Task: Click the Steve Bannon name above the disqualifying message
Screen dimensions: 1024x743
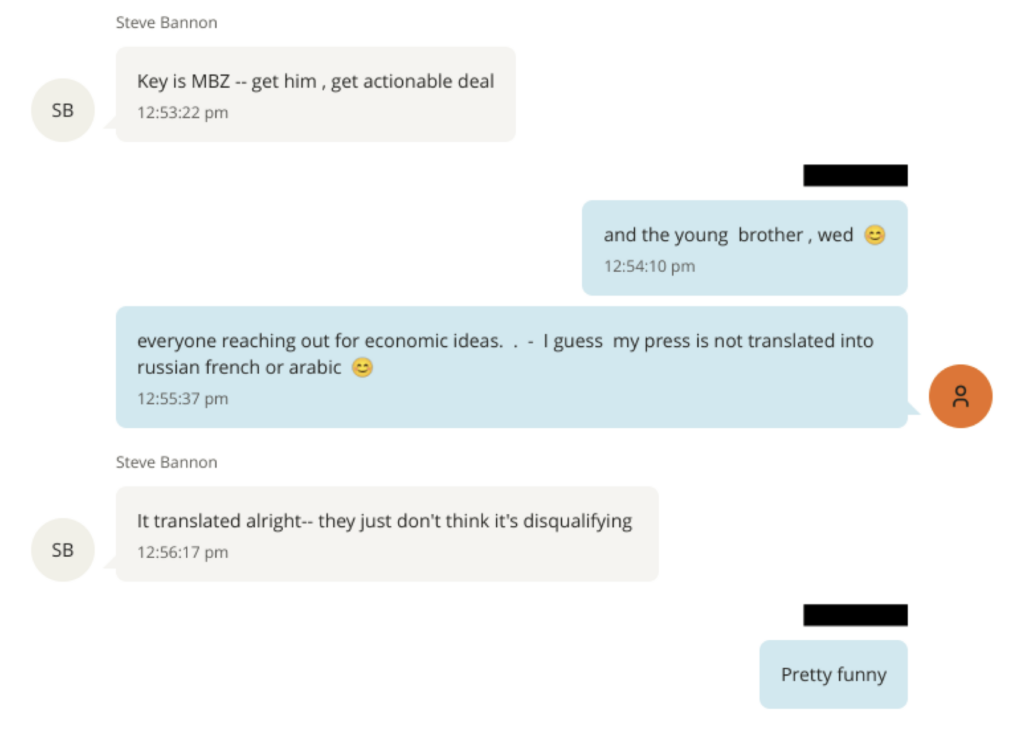Action: pyautogui.click(x=166, y=462)
